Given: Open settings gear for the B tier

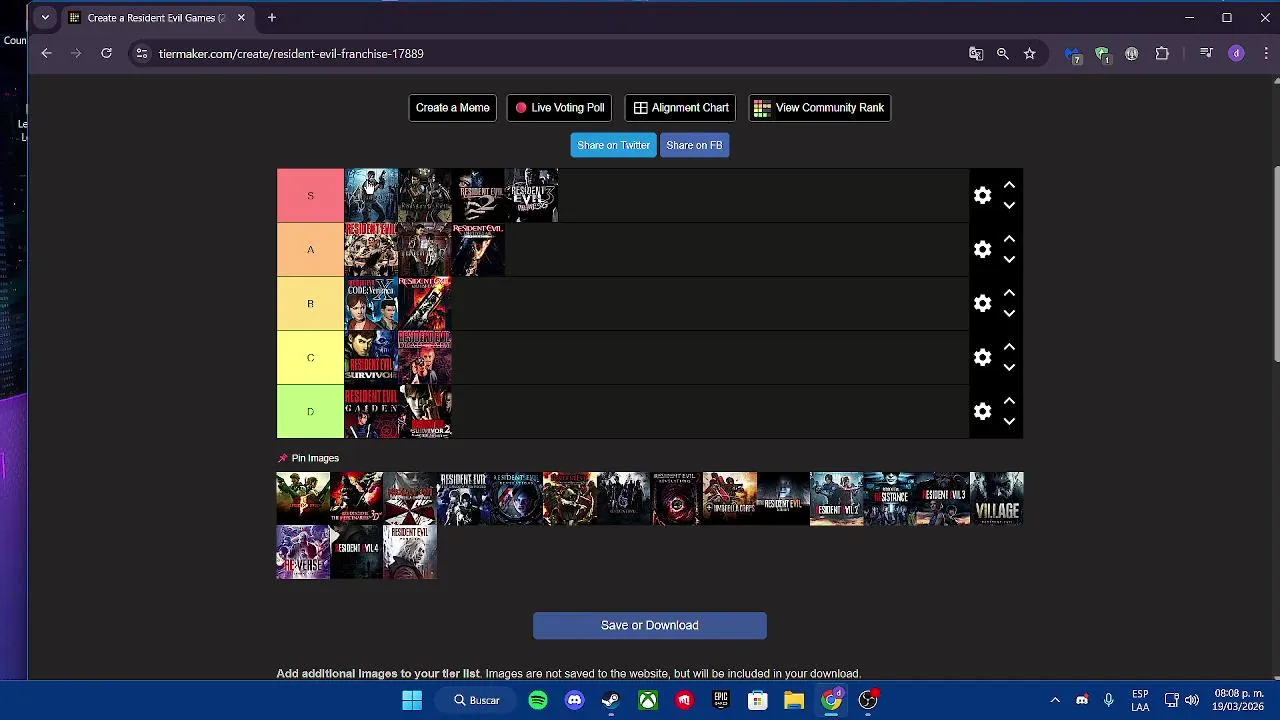Looking at the screenshot, I should 982,303.
